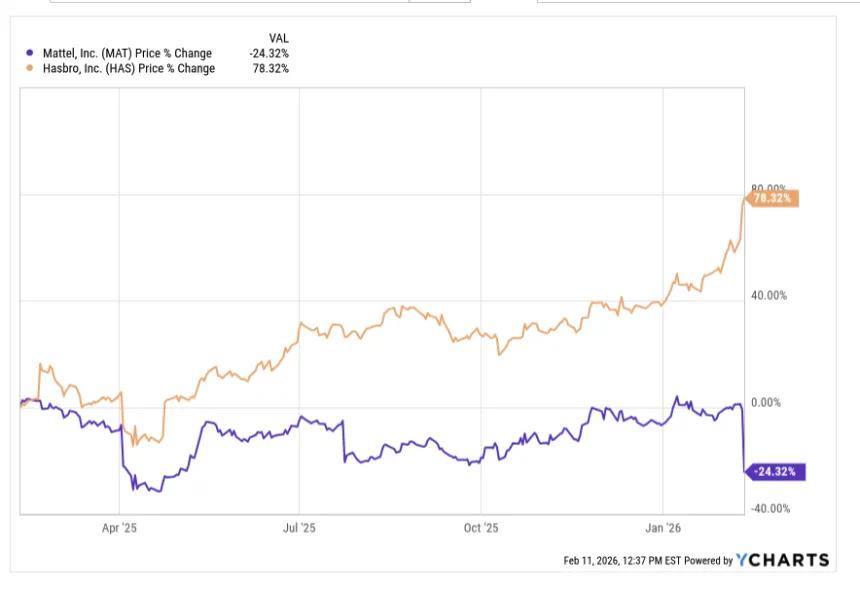This screenshot has width=860, height=590.
Task: Select Mattel, Inc. (MAT) Price % Change label
Action: [127, 53]
